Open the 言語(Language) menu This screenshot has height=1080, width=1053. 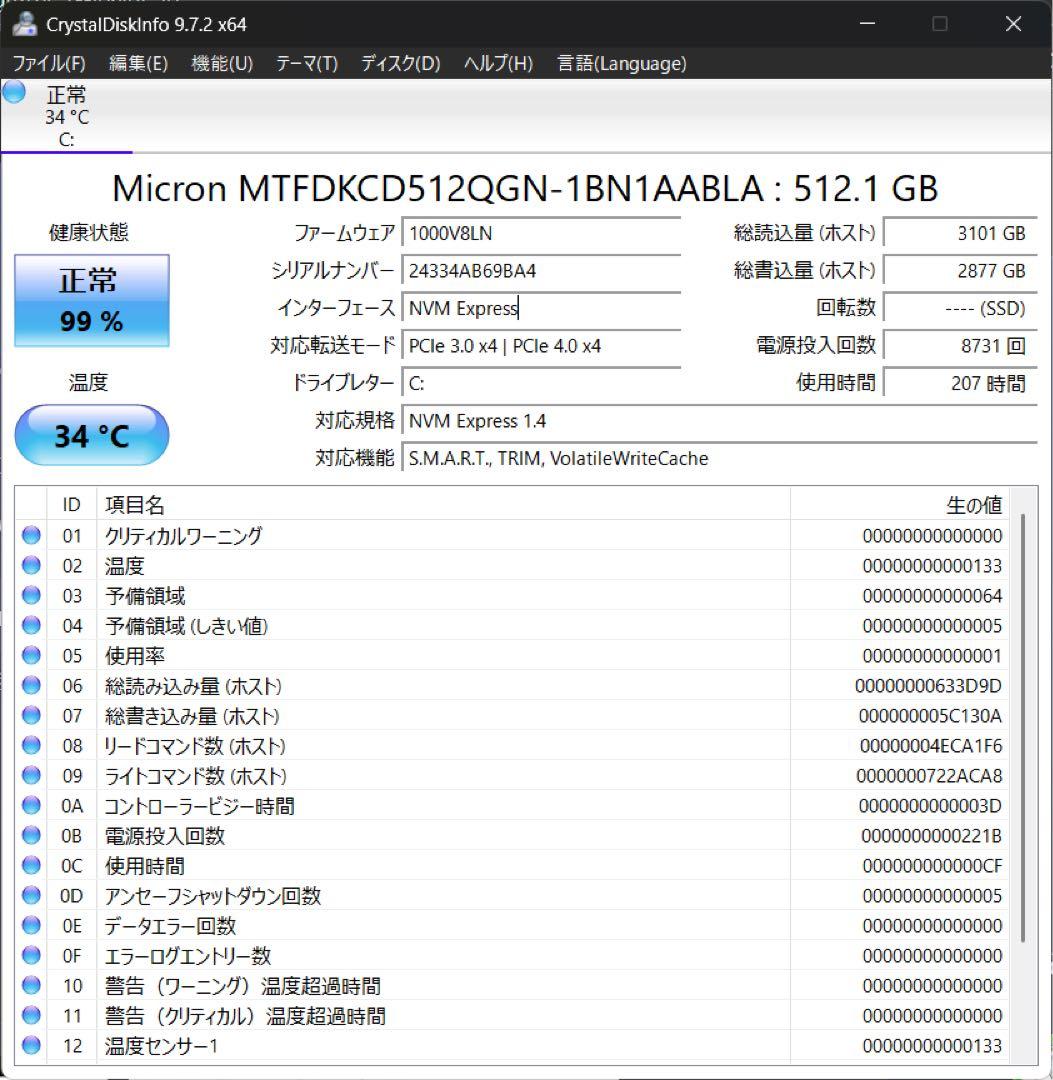point(621,63)
